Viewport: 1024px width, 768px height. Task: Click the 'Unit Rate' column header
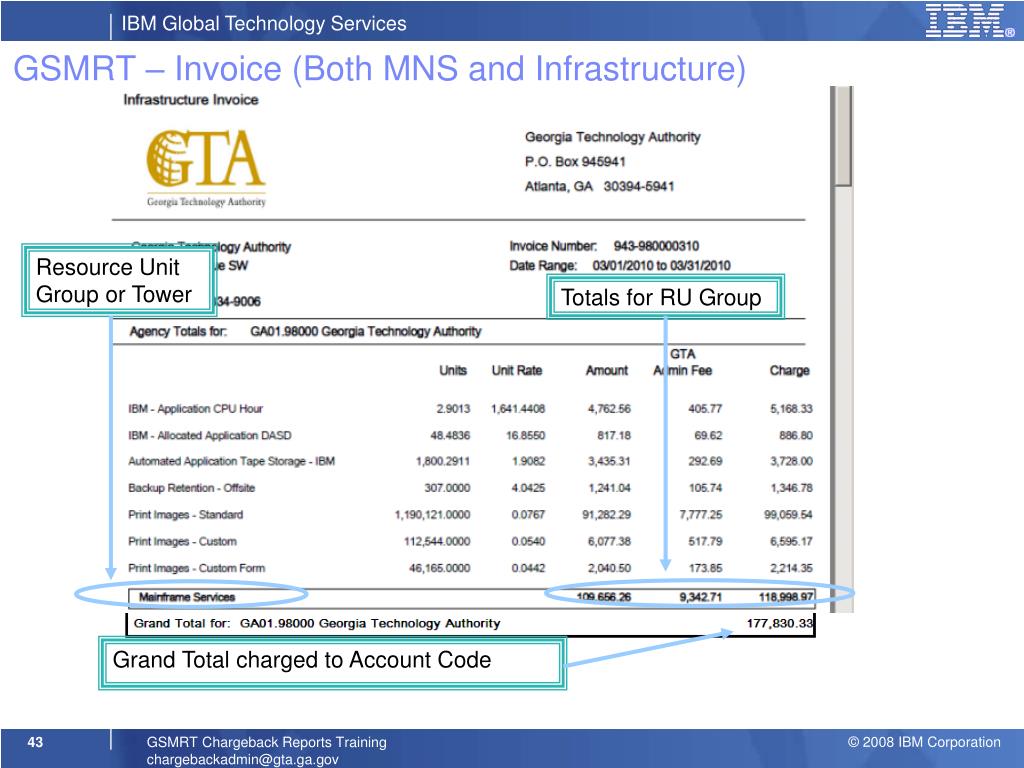click(x=517, y=370)
